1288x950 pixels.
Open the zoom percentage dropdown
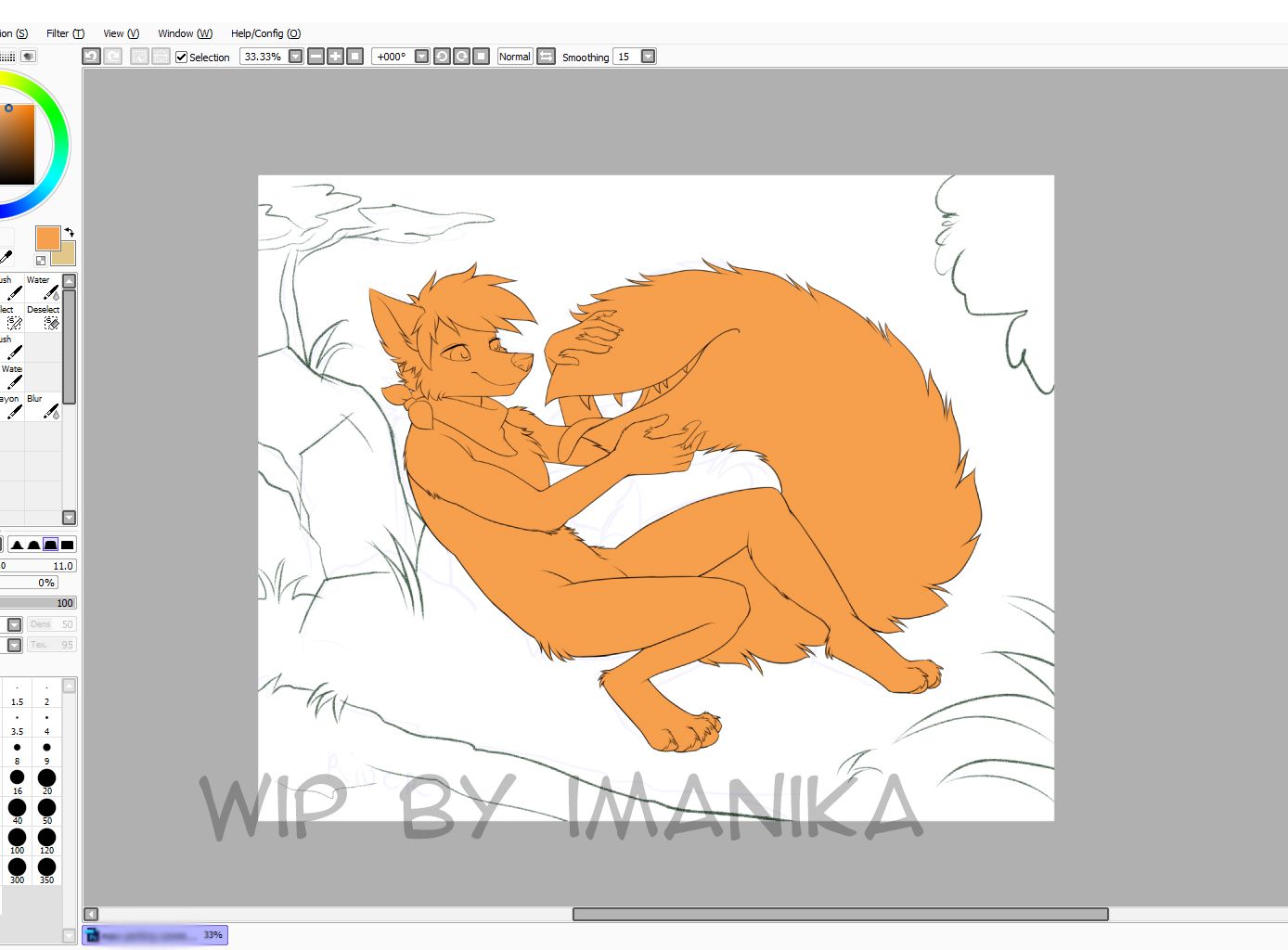pyautogui.click(x=296, y=57)
